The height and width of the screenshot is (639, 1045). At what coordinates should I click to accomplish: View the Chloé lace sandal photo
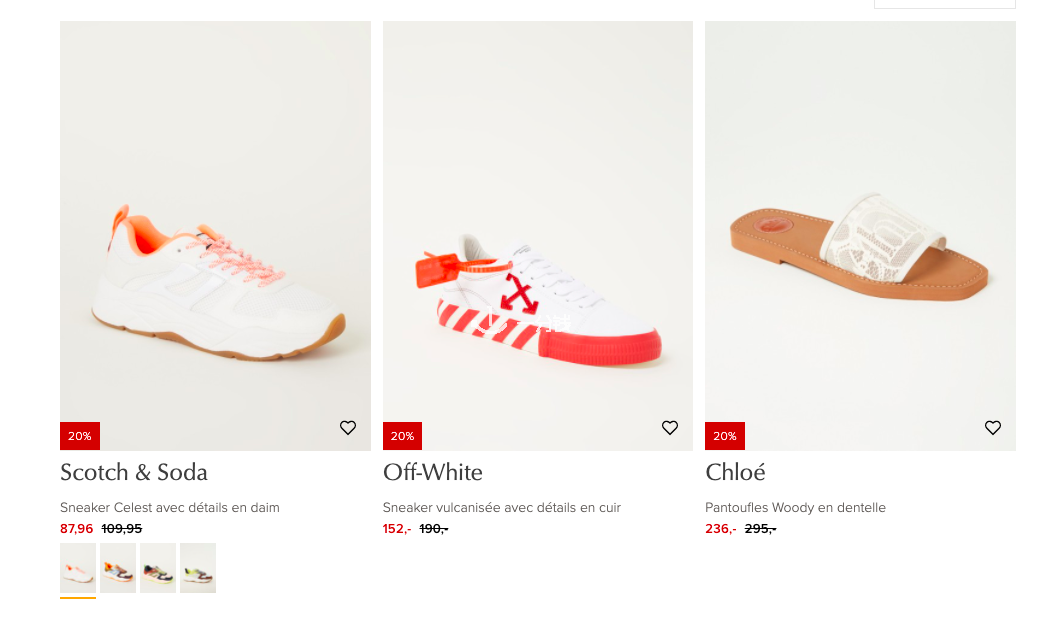tap(860, 236)
